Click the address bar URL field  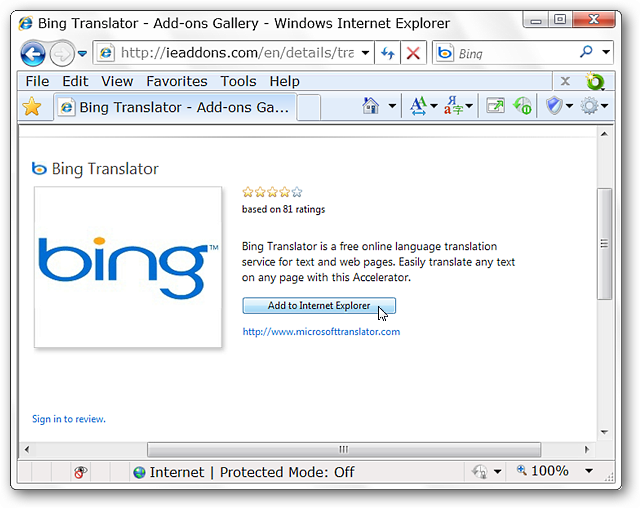233,53
